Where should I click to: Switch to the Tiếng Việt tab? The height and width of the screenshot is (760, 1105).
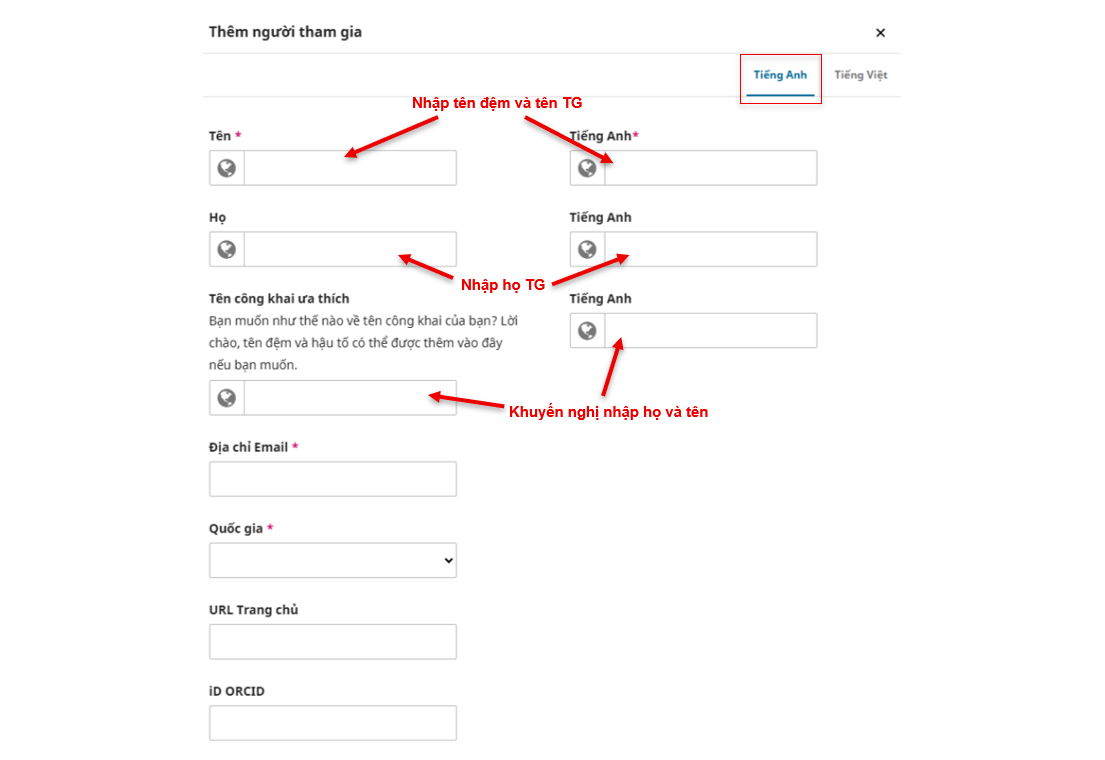pos(861,76)
